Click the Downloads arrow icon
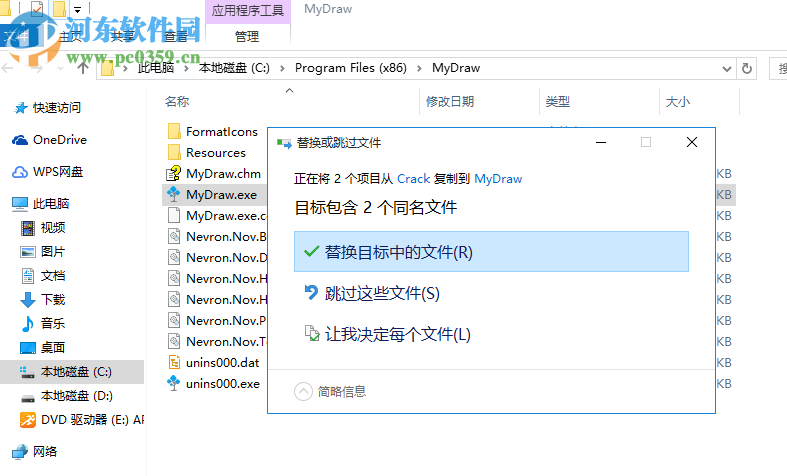 [x=28, y=300]
